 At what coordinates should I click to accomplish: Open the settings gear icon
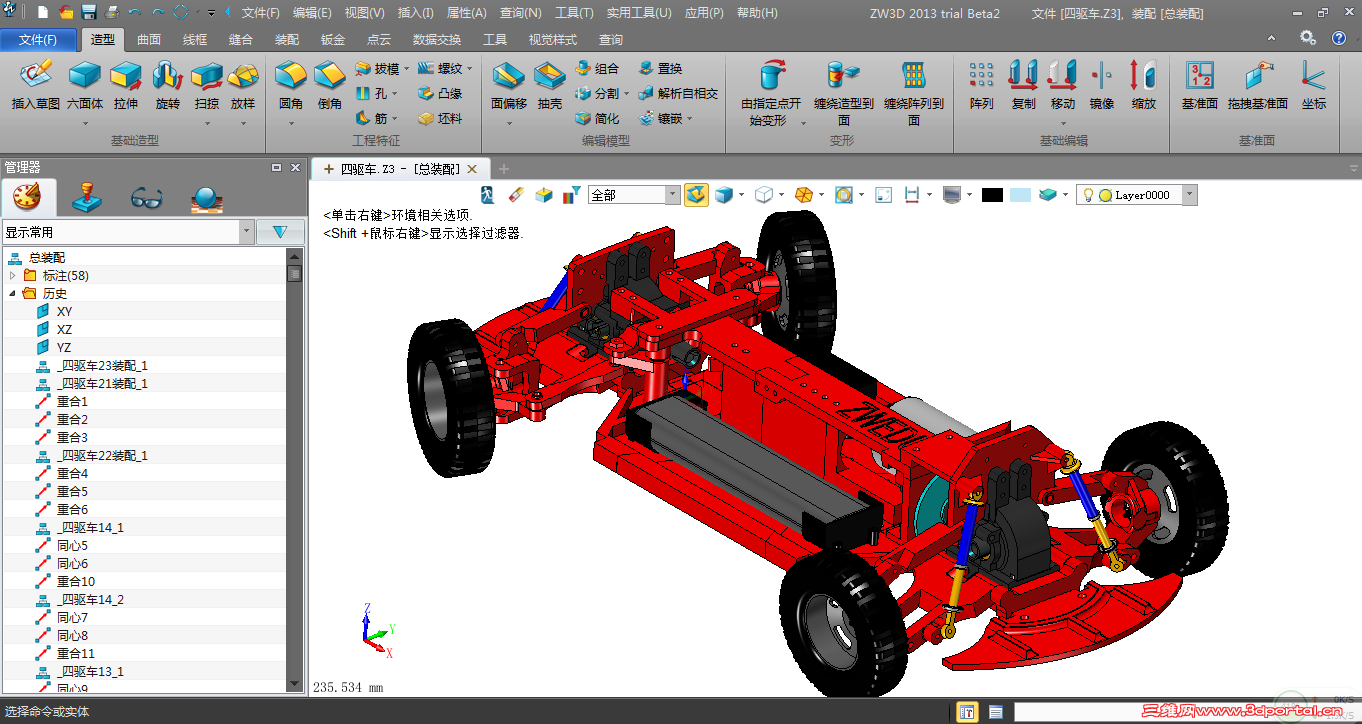pyautogui.click(x=1308, y=38)
